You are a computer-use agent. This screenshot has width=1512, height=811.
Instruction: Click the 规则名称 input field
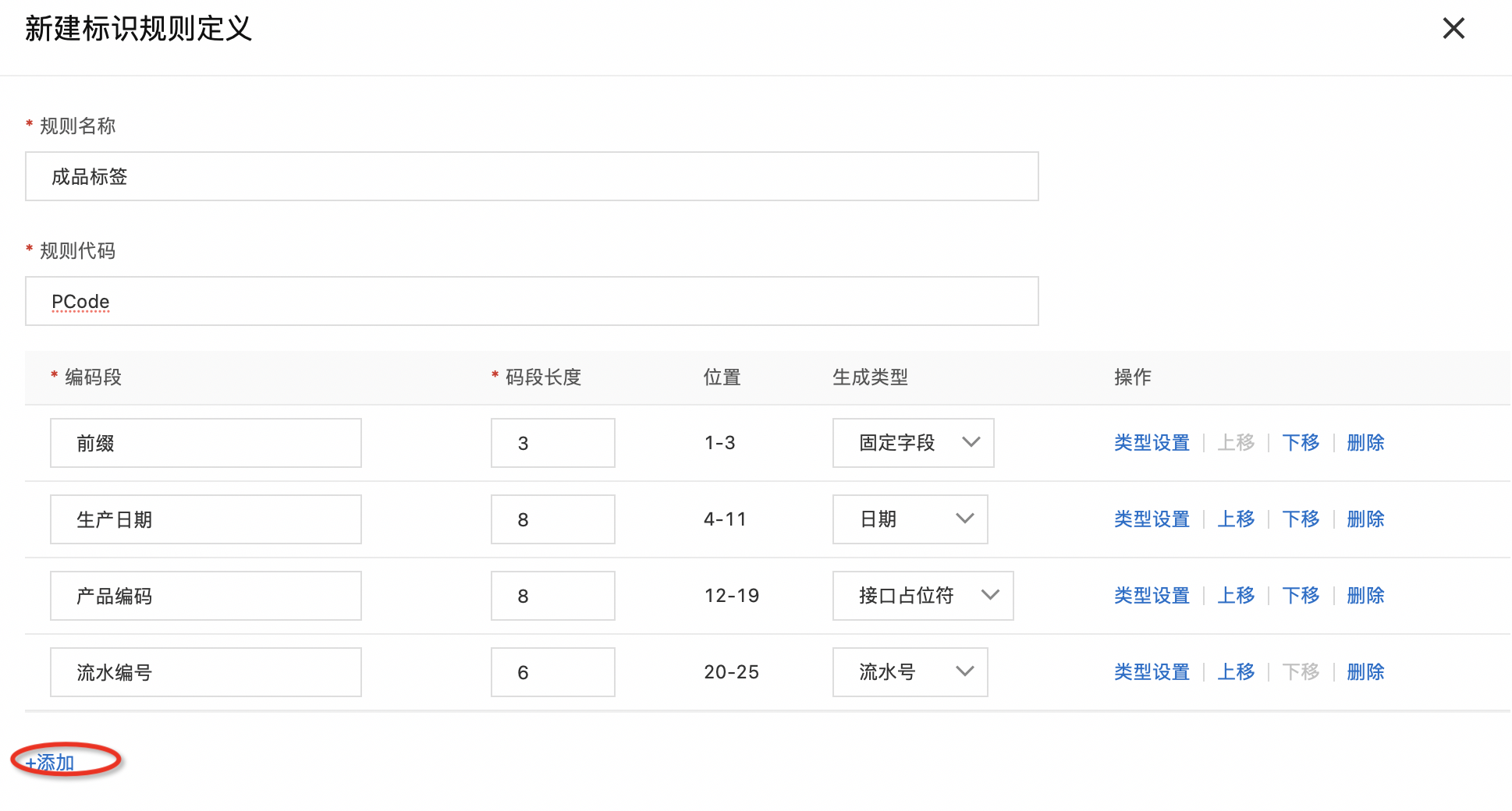pyautogui.click(x=532, y=176)
